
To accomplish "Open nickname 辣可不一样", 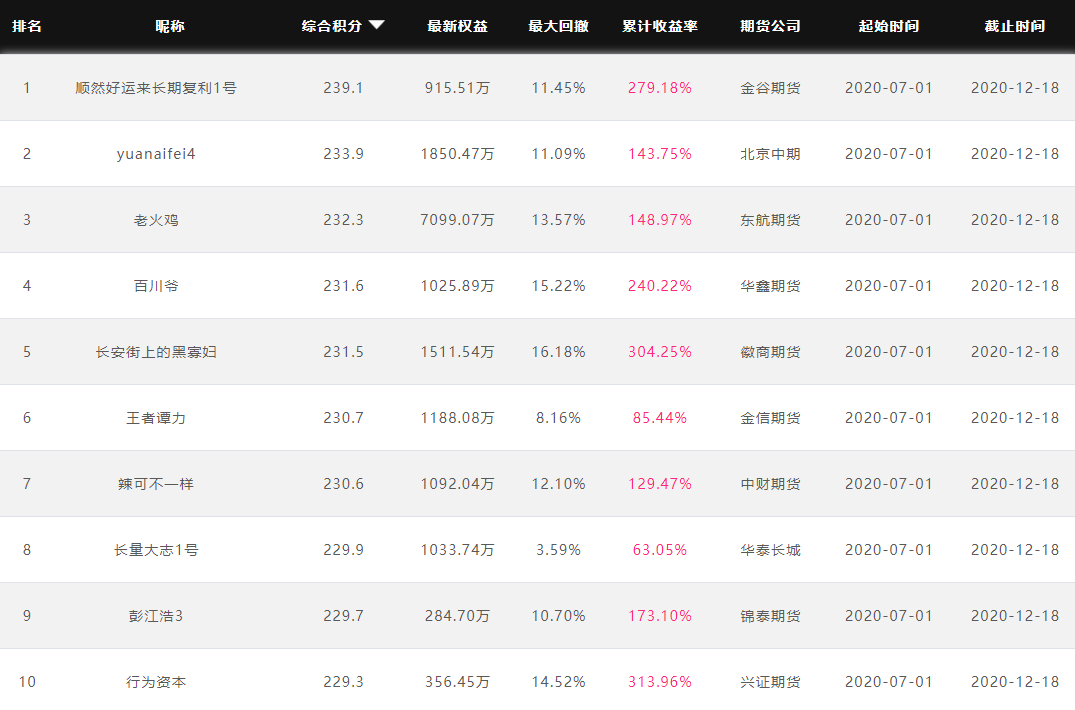I will pos(156,484).
